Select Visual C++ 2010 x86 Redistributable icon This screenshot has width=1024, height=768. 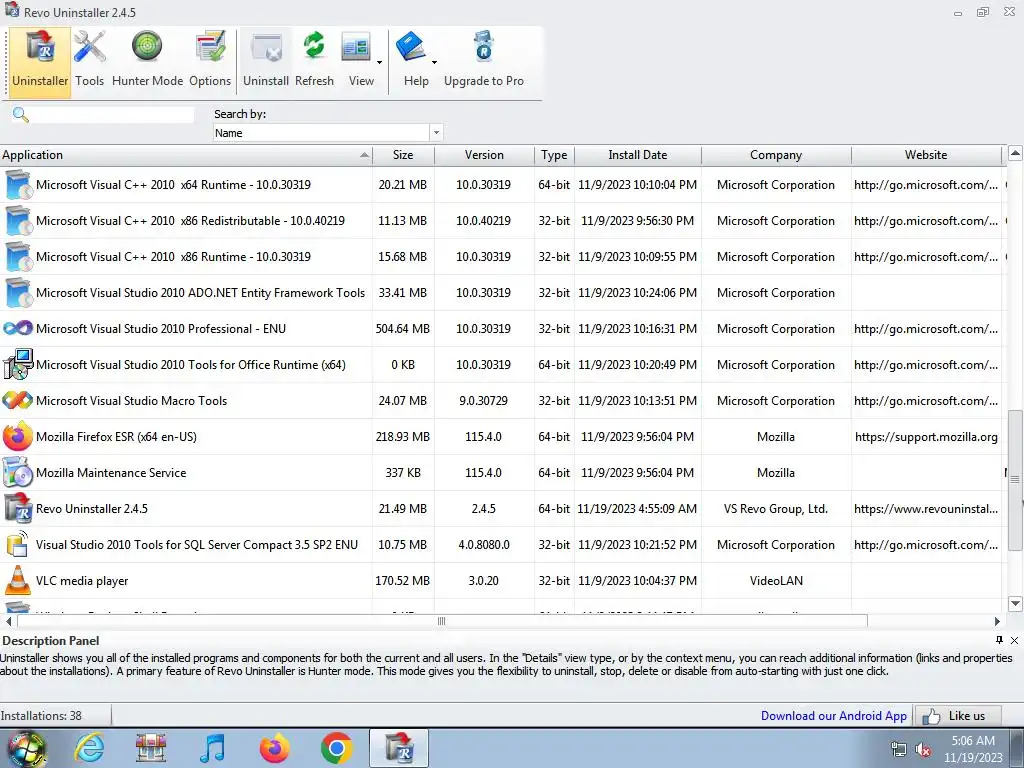click(x=18, y=221)
